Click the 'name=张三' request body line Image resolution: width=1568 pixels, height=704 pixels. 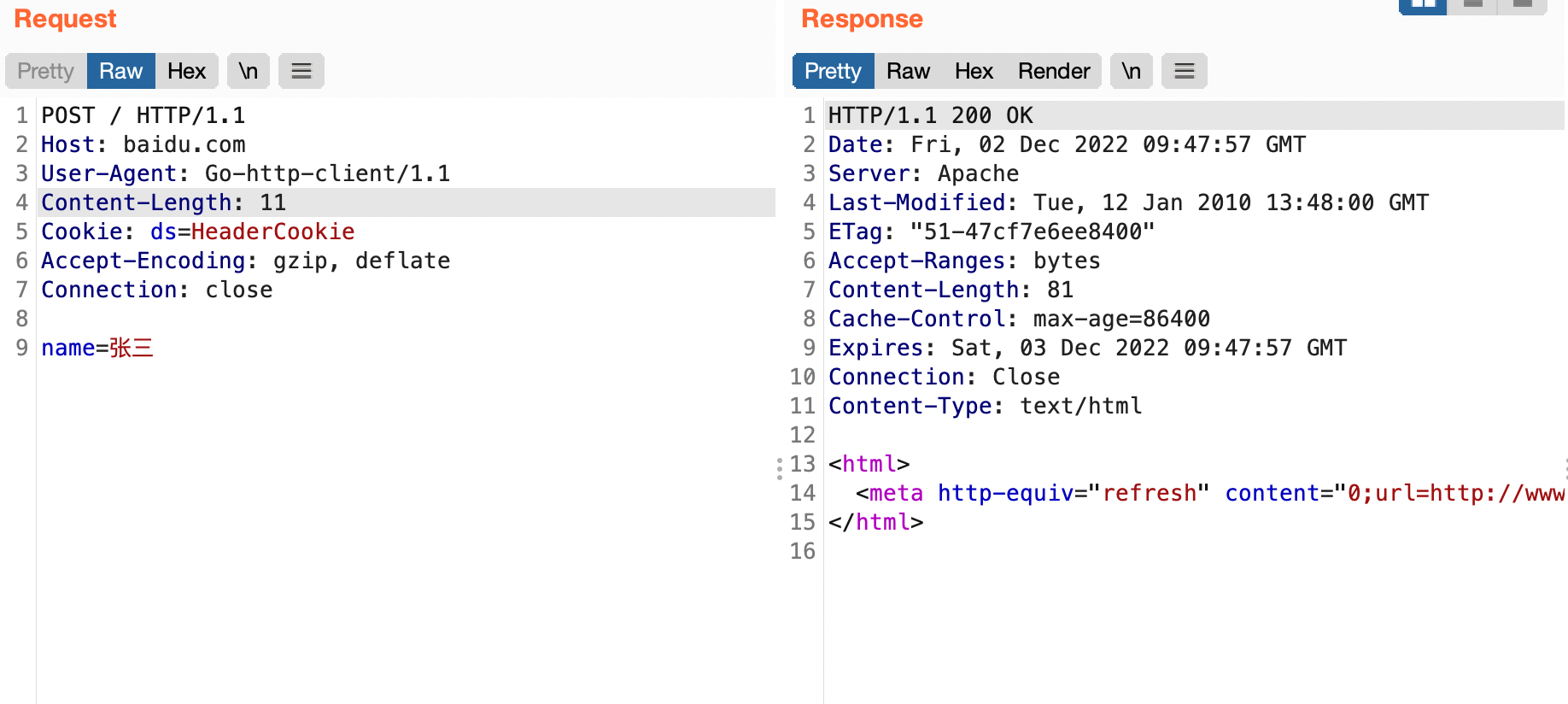tap(97, 348)
